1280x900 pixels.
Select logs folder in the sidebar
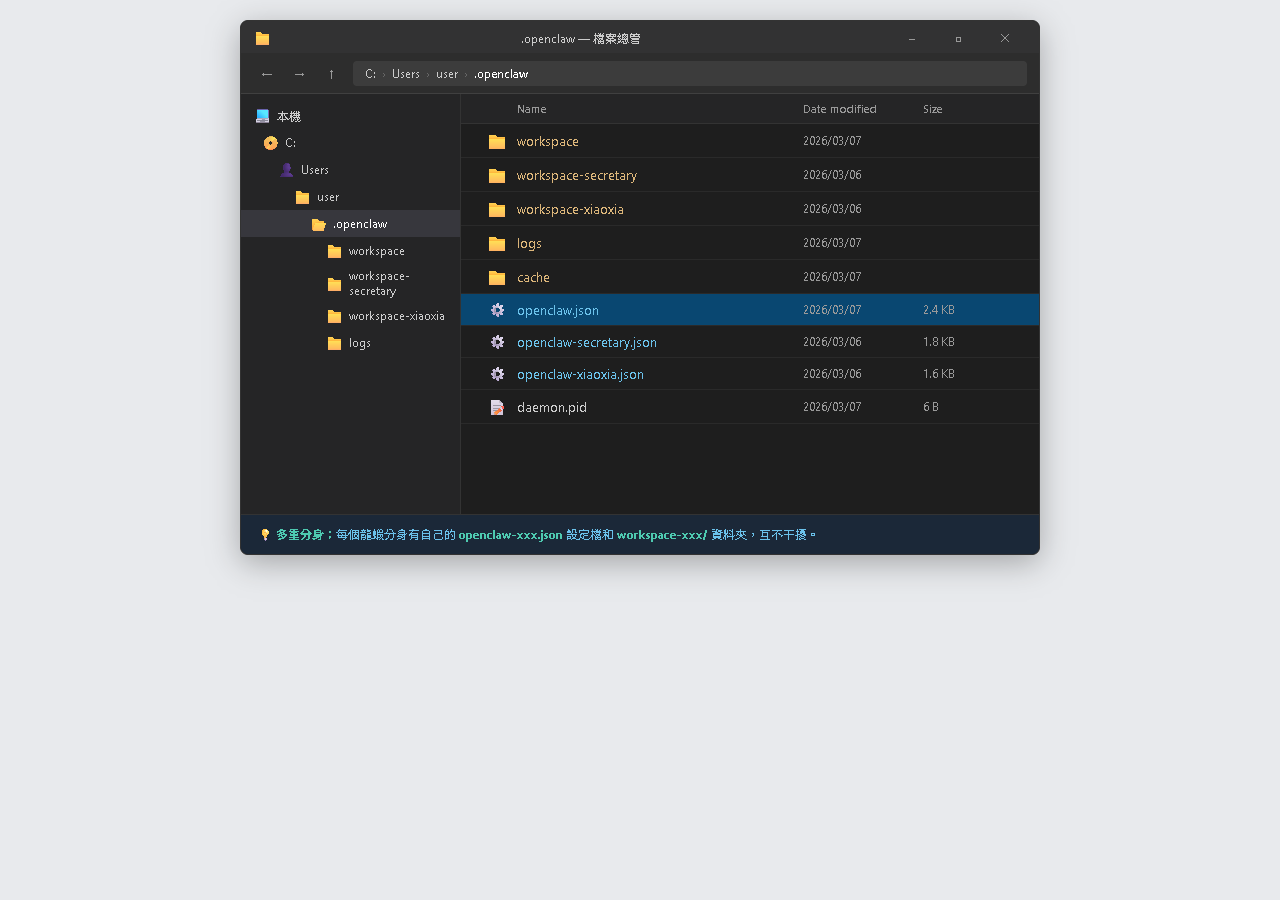(x=359, y=343)
